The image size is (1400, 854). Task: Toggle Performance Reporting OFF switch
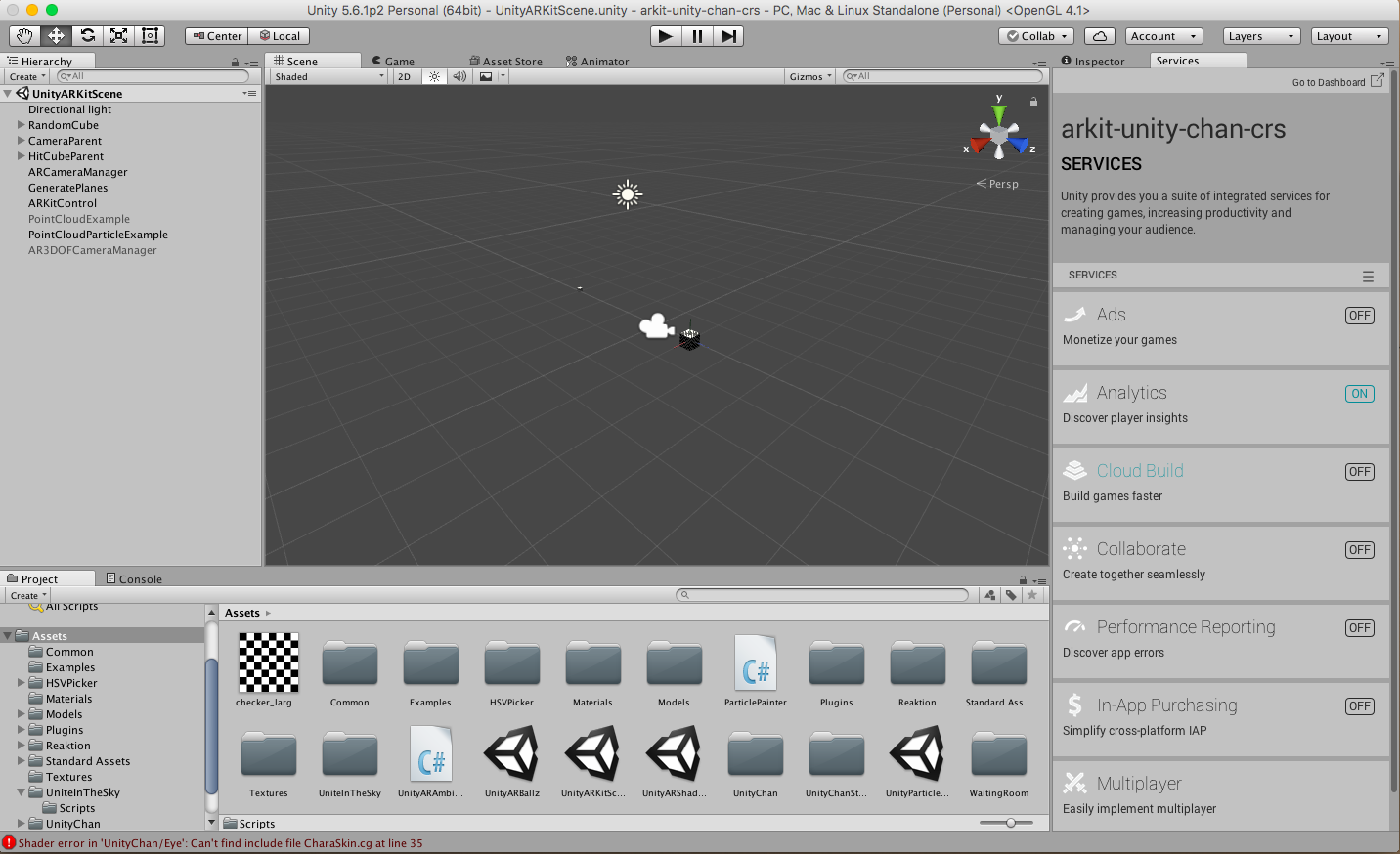point(1359,628)
